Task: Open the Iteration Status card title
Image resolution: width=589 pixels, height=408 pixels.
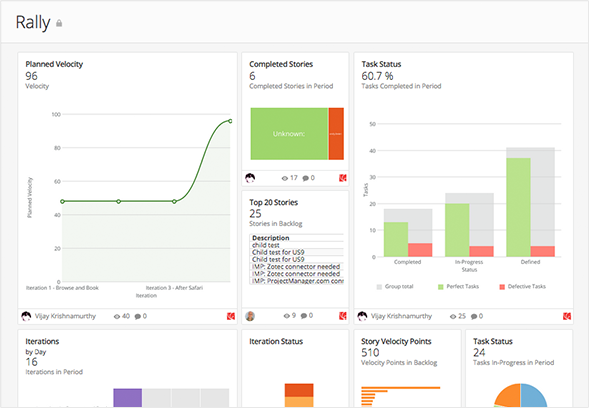Action: pyautogui.click(x=276, y=342)
